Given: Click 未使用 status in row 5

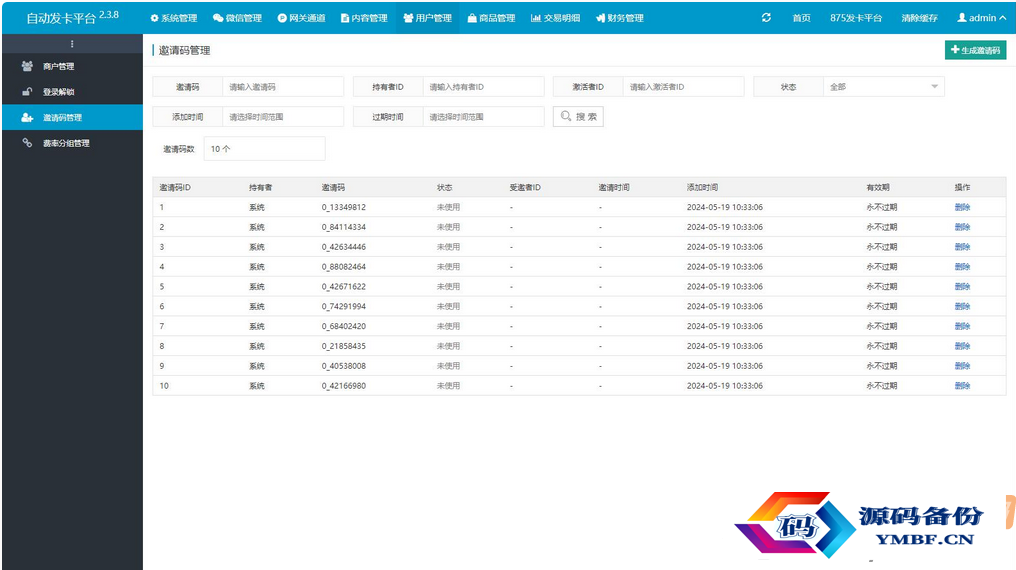Looking at the screenshot, I should point(448,286).
